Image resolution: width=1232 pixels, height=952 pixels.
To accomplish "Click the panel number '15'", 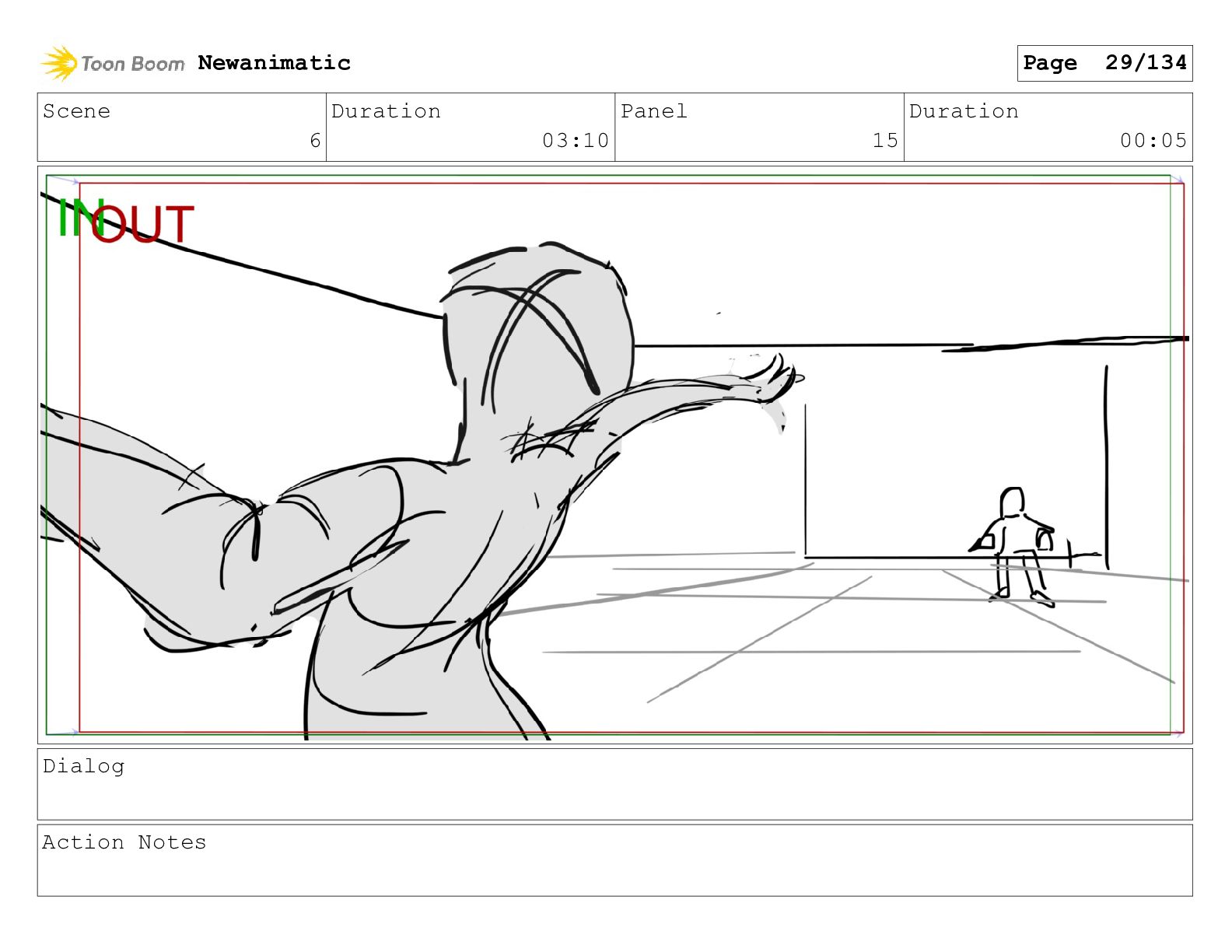I will 885,141.
